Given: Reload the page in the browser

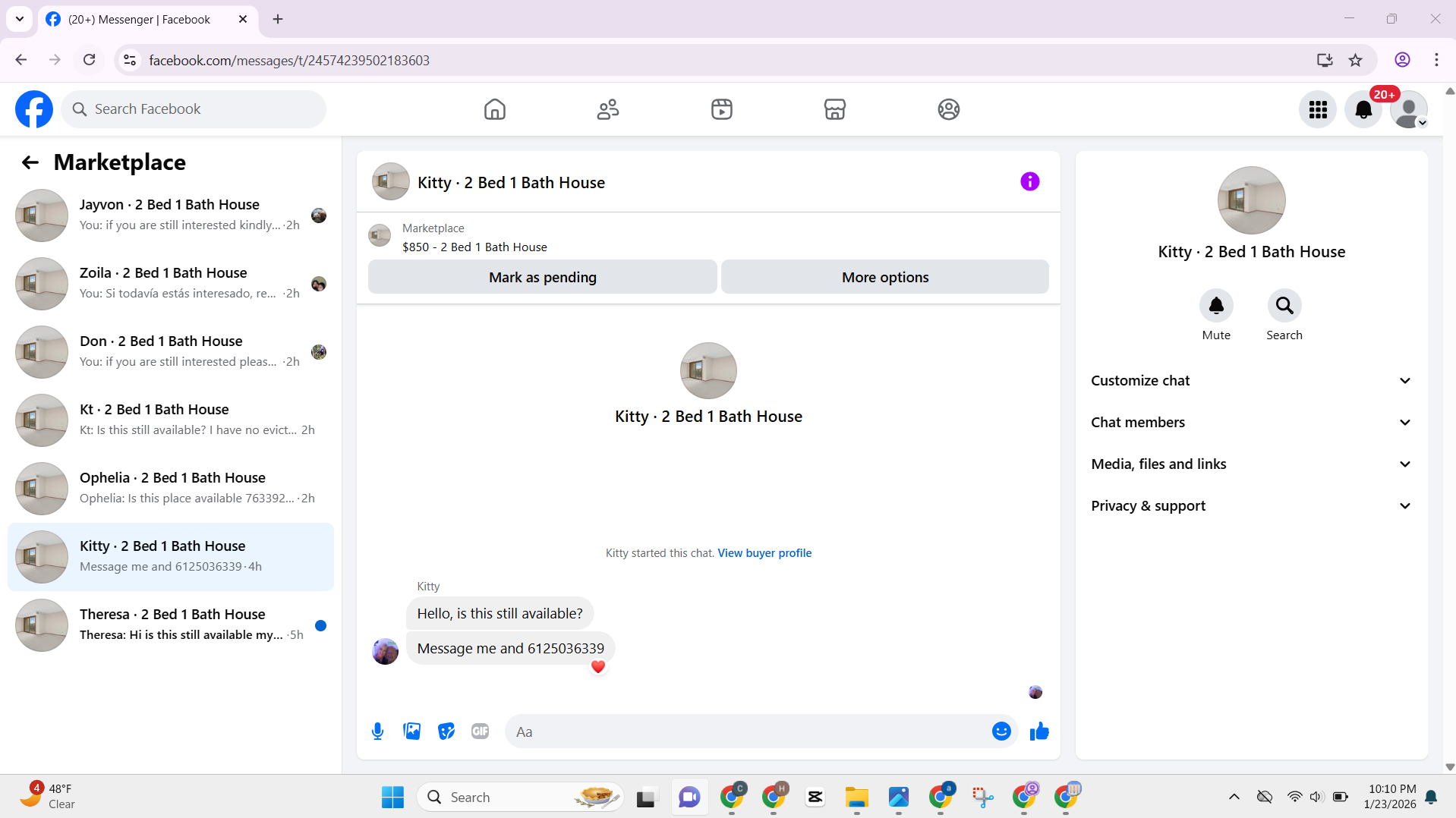Looking at the screenshot, I should click(89, 60).
